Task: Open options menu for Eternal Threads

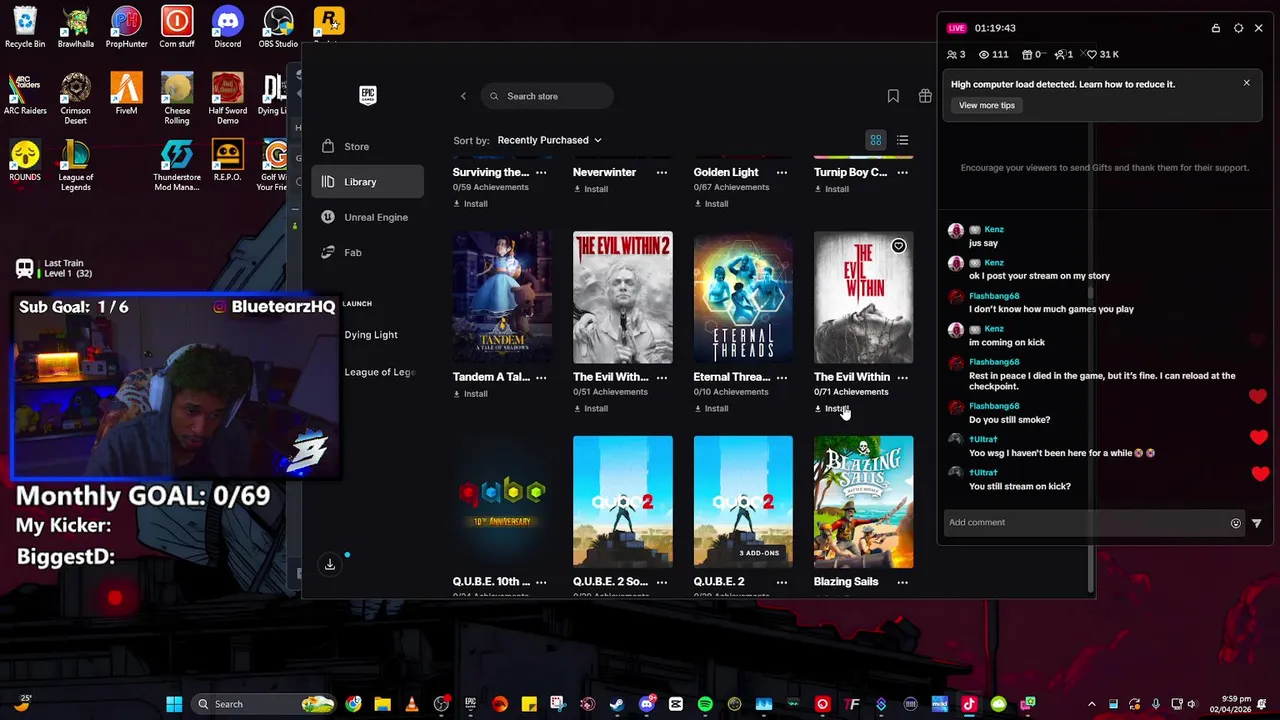Action: 782,377
